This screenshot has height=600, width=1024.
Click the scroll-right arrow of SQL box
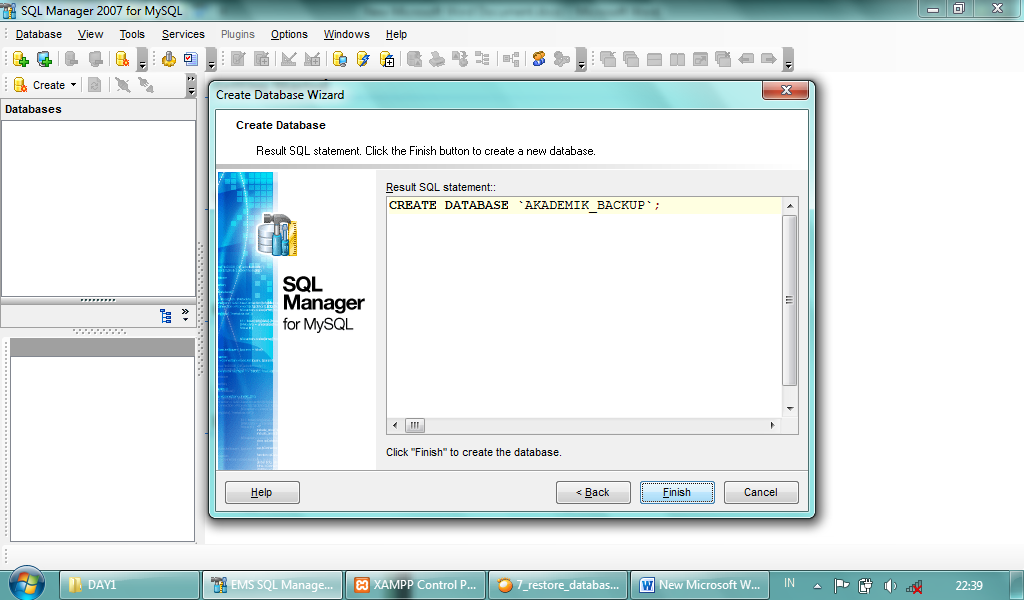click(x=773, y=426)
